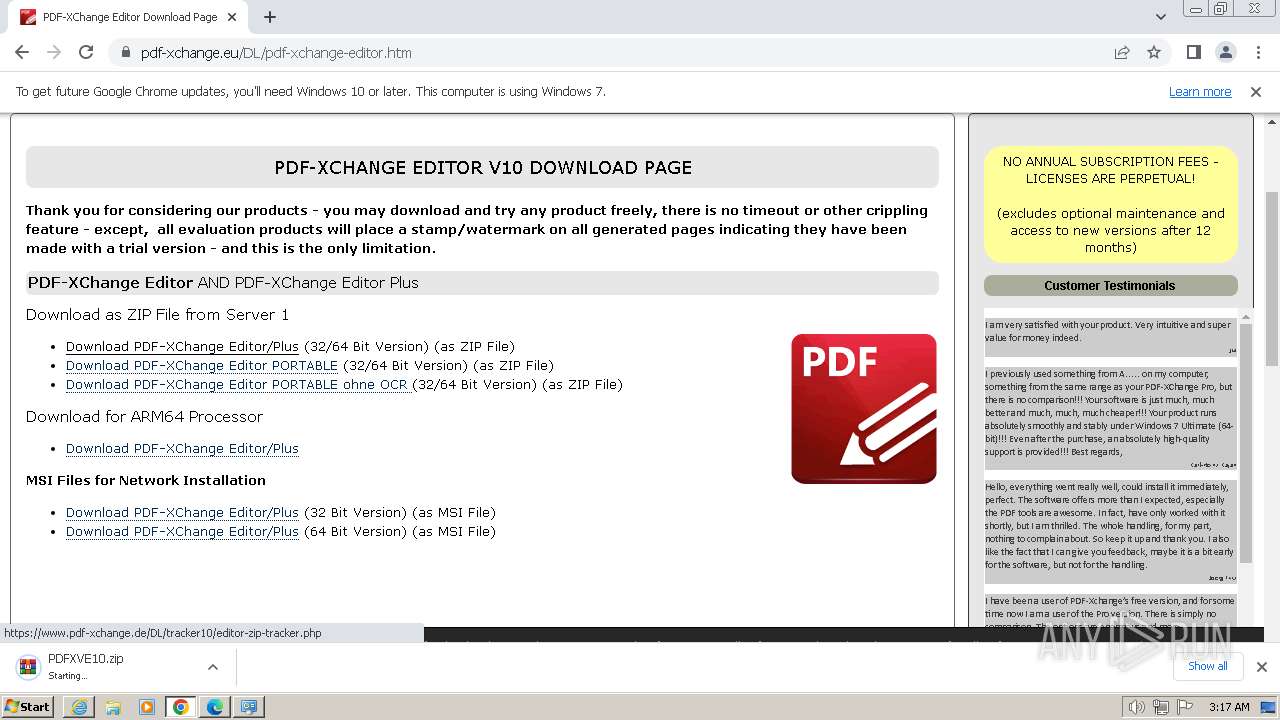Viewport: 1280px width, 720px height.
Task: Click the browser forward arrow
Action: [54, 52]
